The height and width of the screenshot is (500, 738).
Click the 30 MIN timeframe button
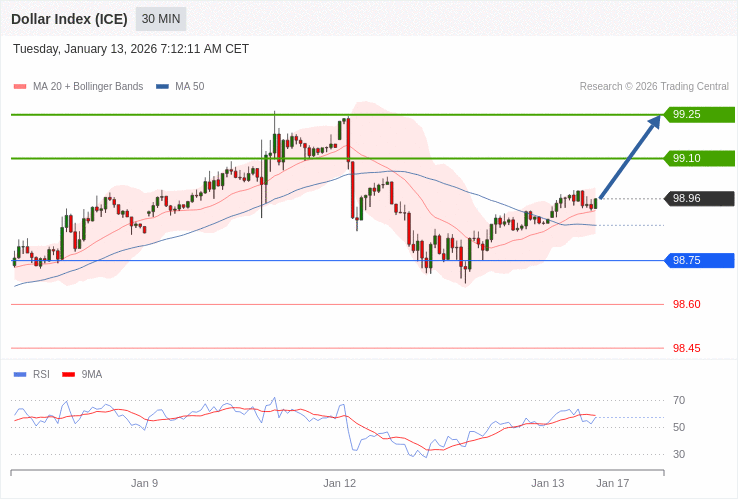click(161, 19)
